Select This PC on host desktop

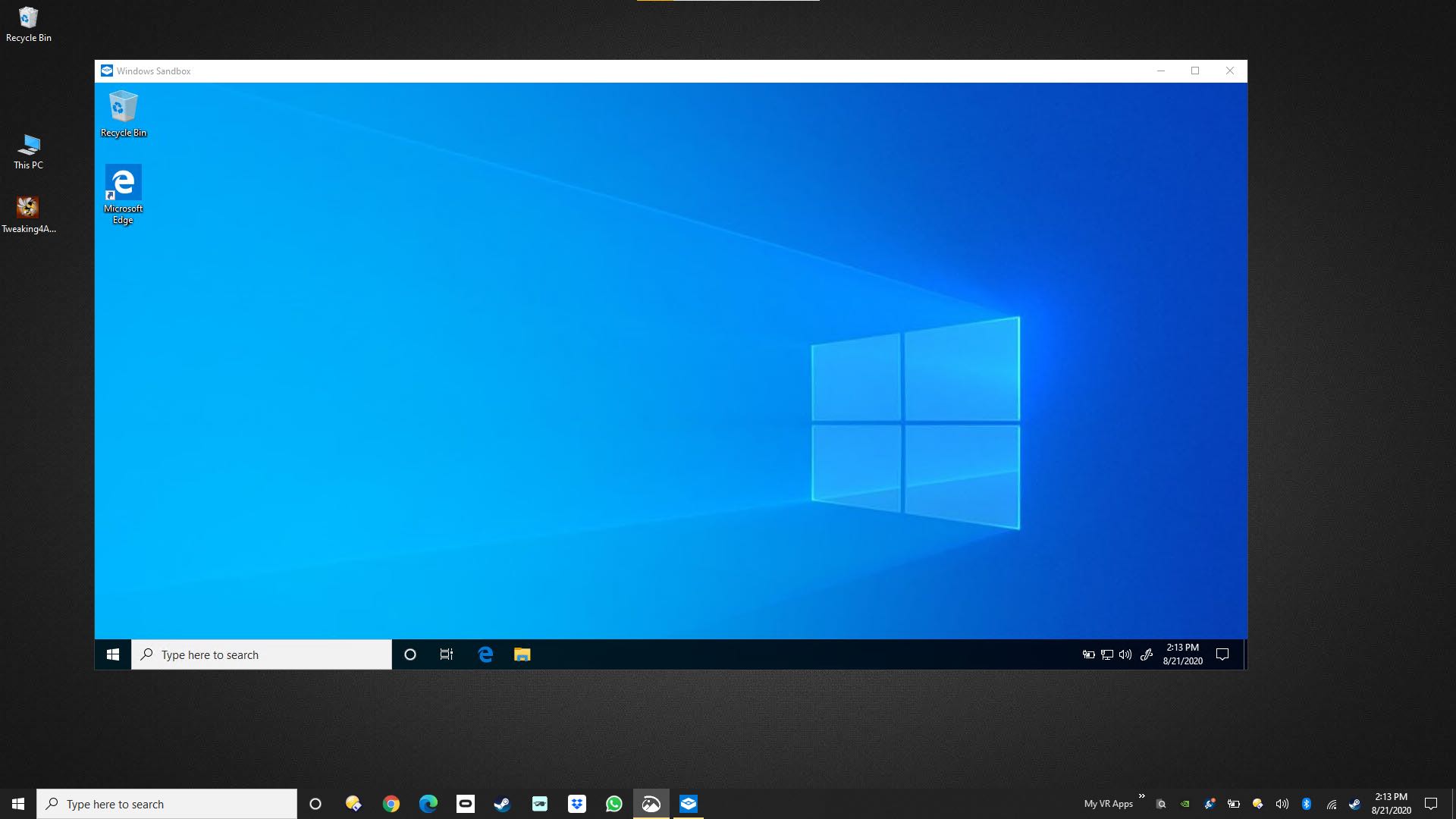tap(28, 152)
